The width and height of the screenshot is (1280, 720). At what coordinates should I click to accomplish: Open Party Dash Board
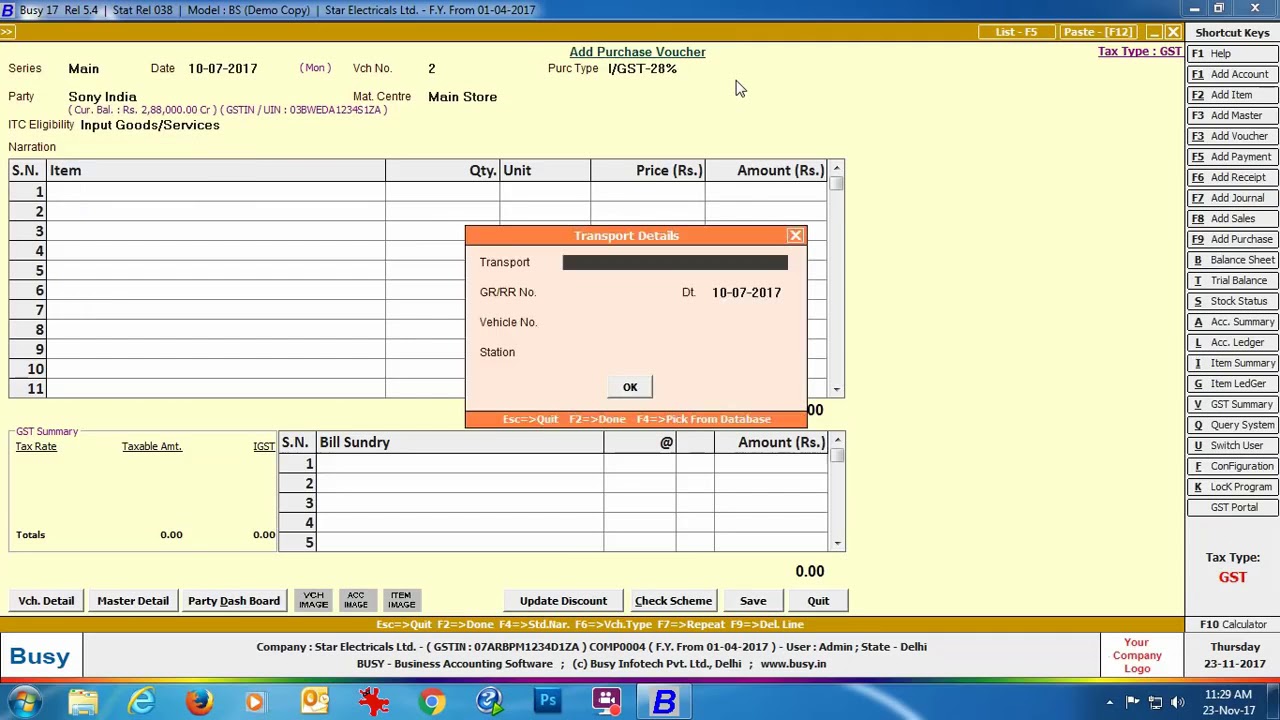234,601
